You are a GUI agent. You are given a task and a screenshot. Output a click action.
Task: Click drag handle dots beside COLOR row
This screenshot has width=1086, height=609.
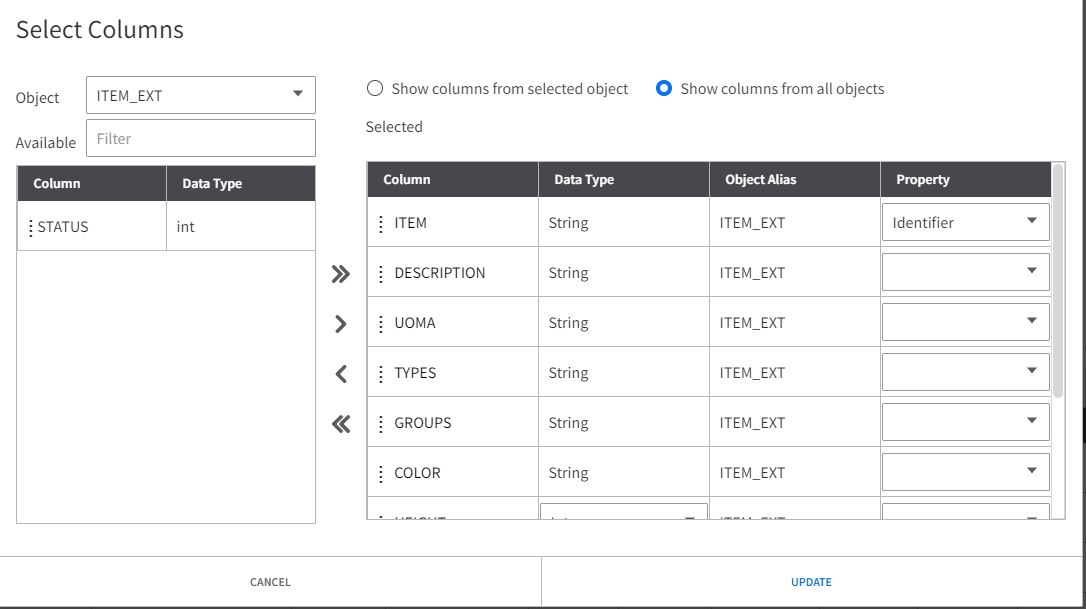(381, 474)
